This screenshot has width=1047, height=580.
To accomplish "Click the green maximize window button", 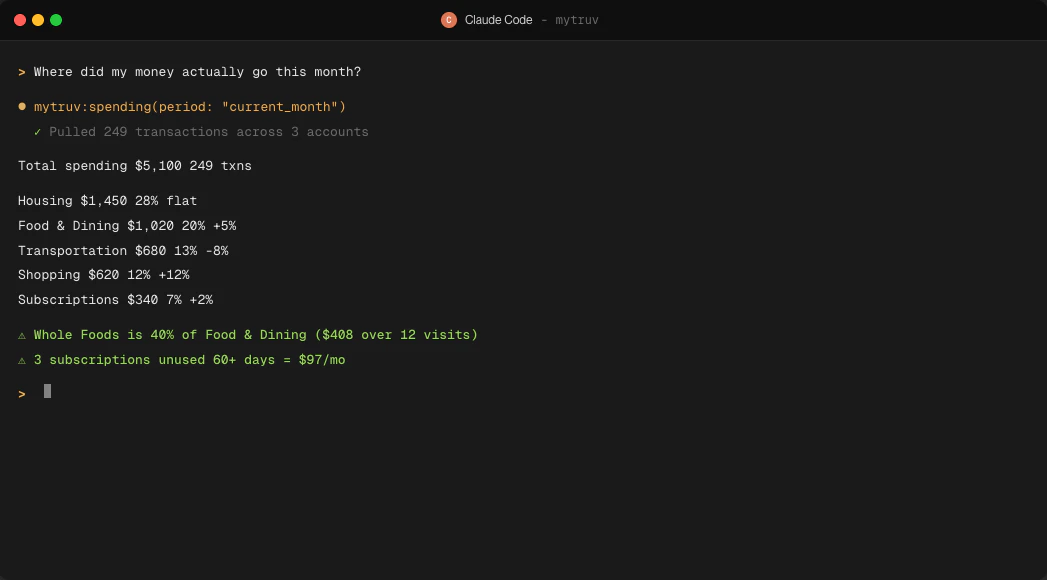I will tap(56, 20).
